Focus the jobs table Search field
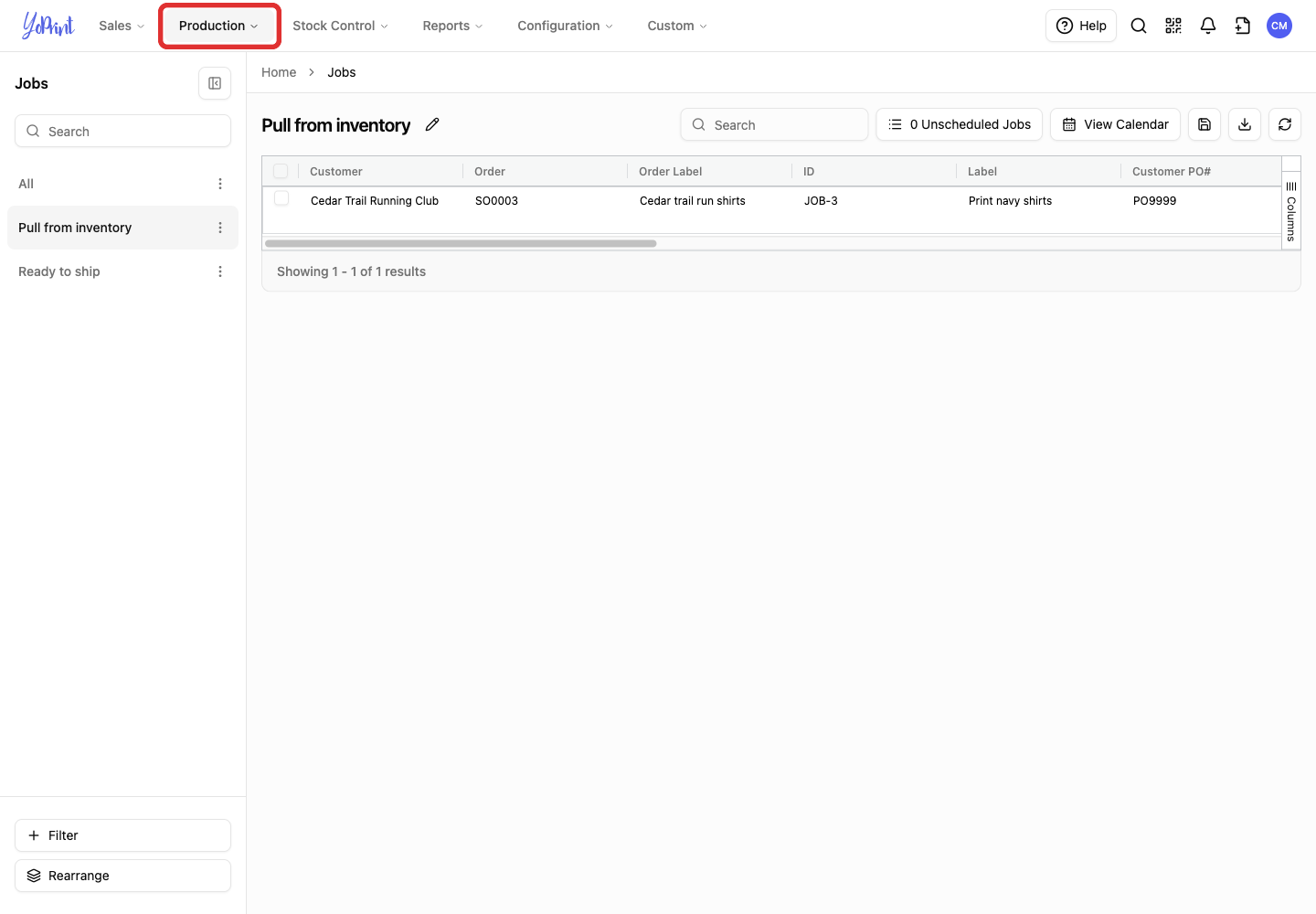The image size is (1316, 914). tap(774, 124)
